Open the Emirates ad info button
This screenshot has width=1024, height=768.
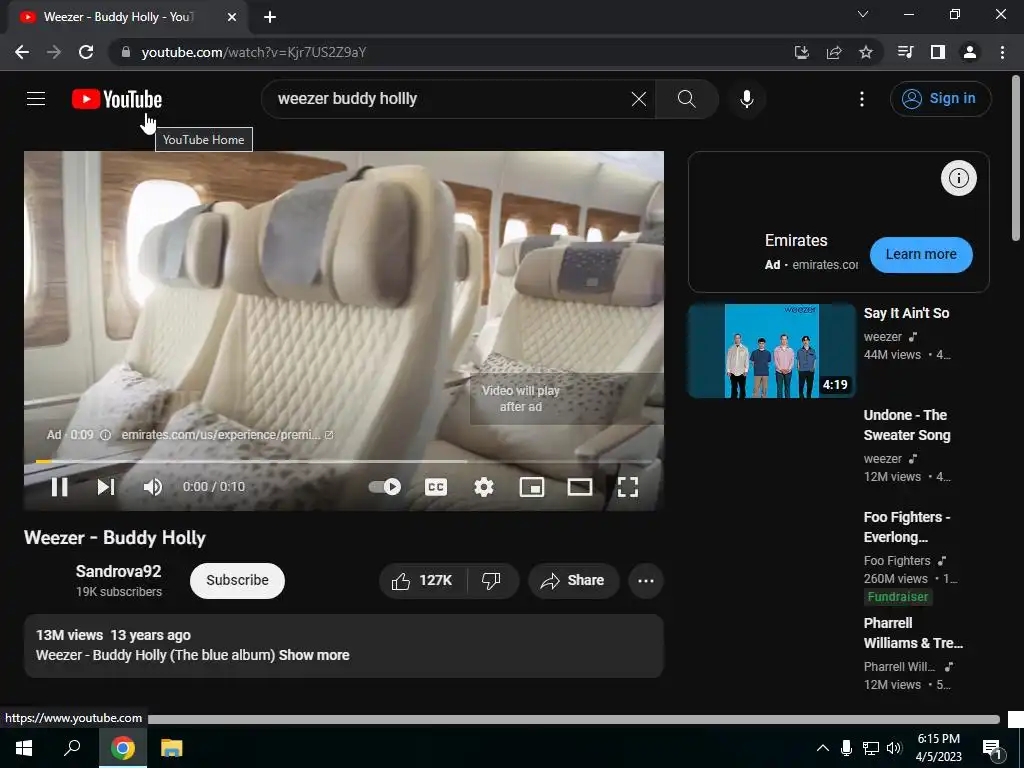(x=958, y=178)
